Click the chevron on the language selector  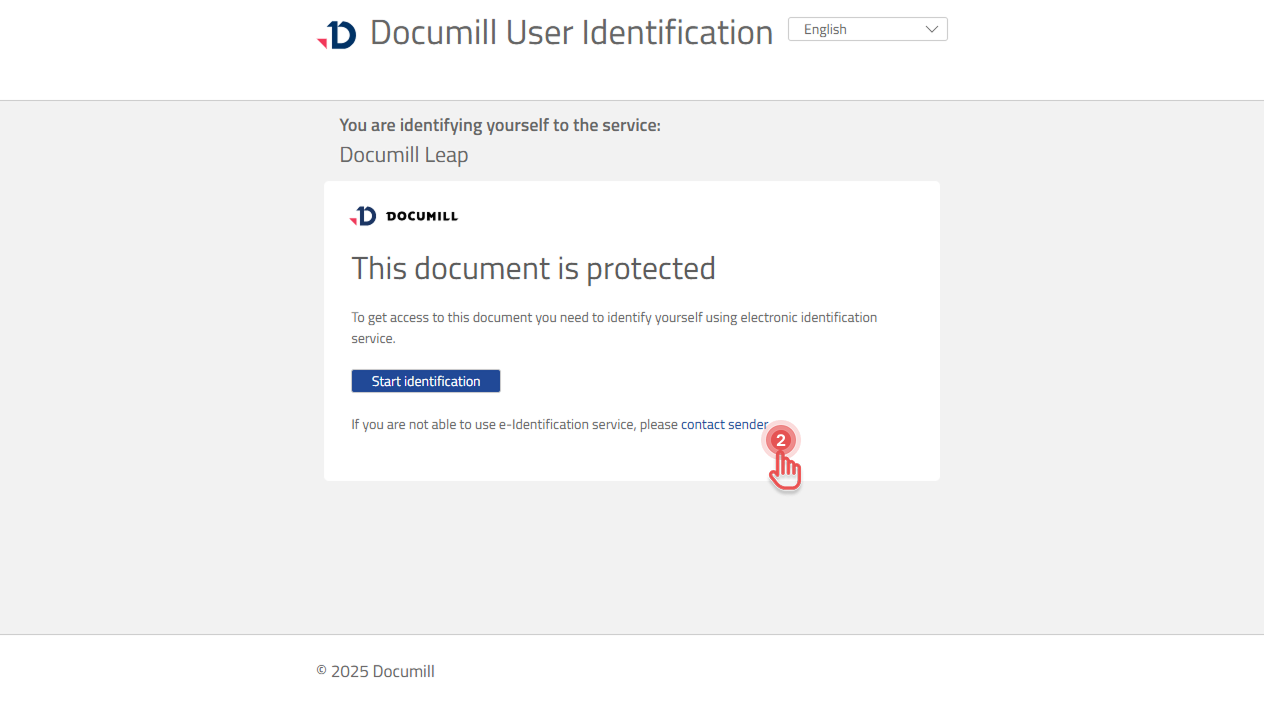click(x=932, y=29)
